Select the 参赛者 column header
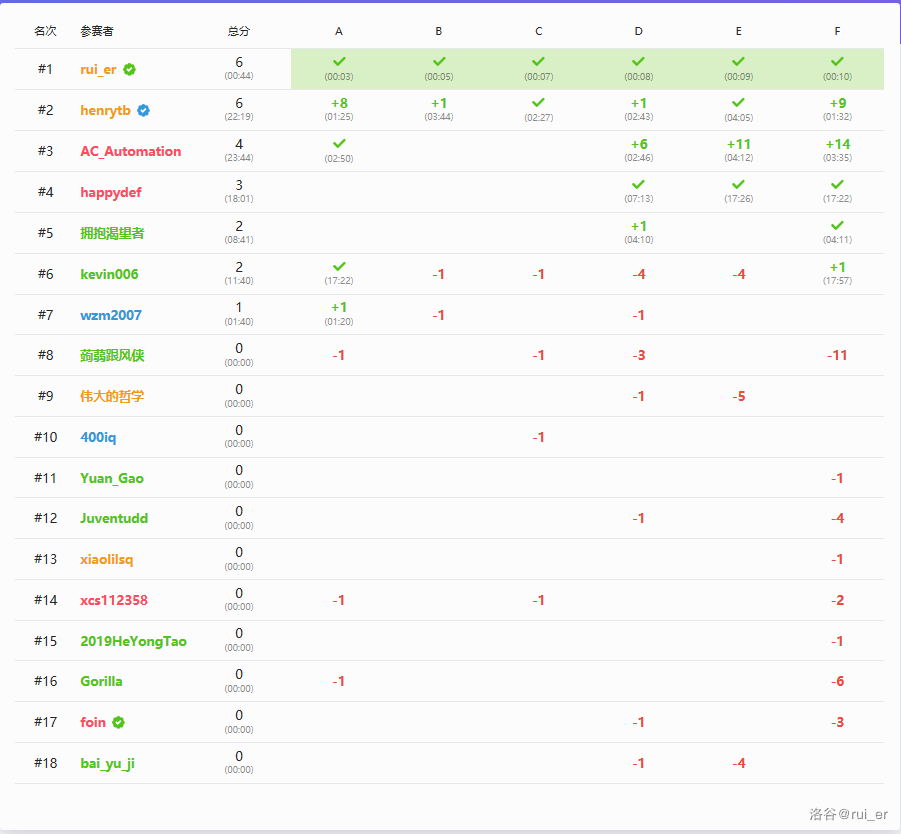901x834 pixels. click(x=97, y=31)
